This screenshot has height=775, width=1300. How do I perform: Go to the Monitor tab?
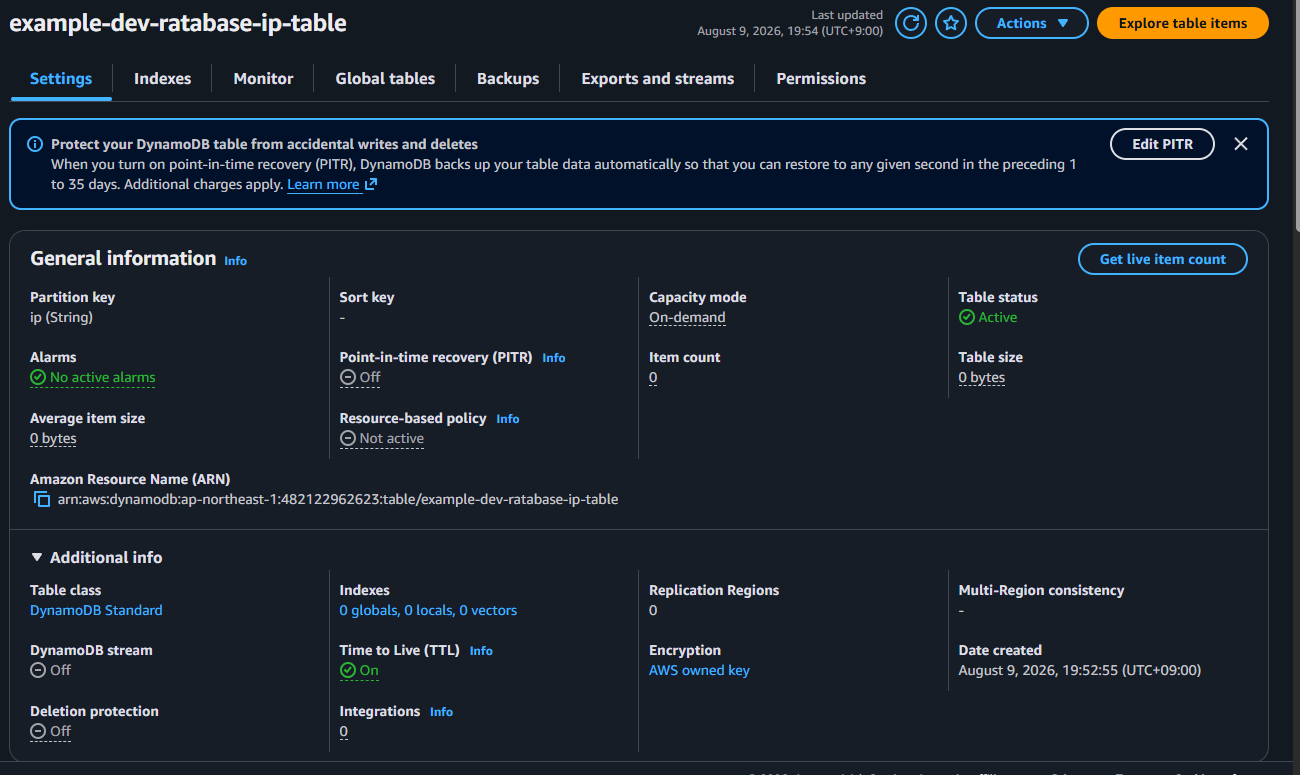click(263, 79)
